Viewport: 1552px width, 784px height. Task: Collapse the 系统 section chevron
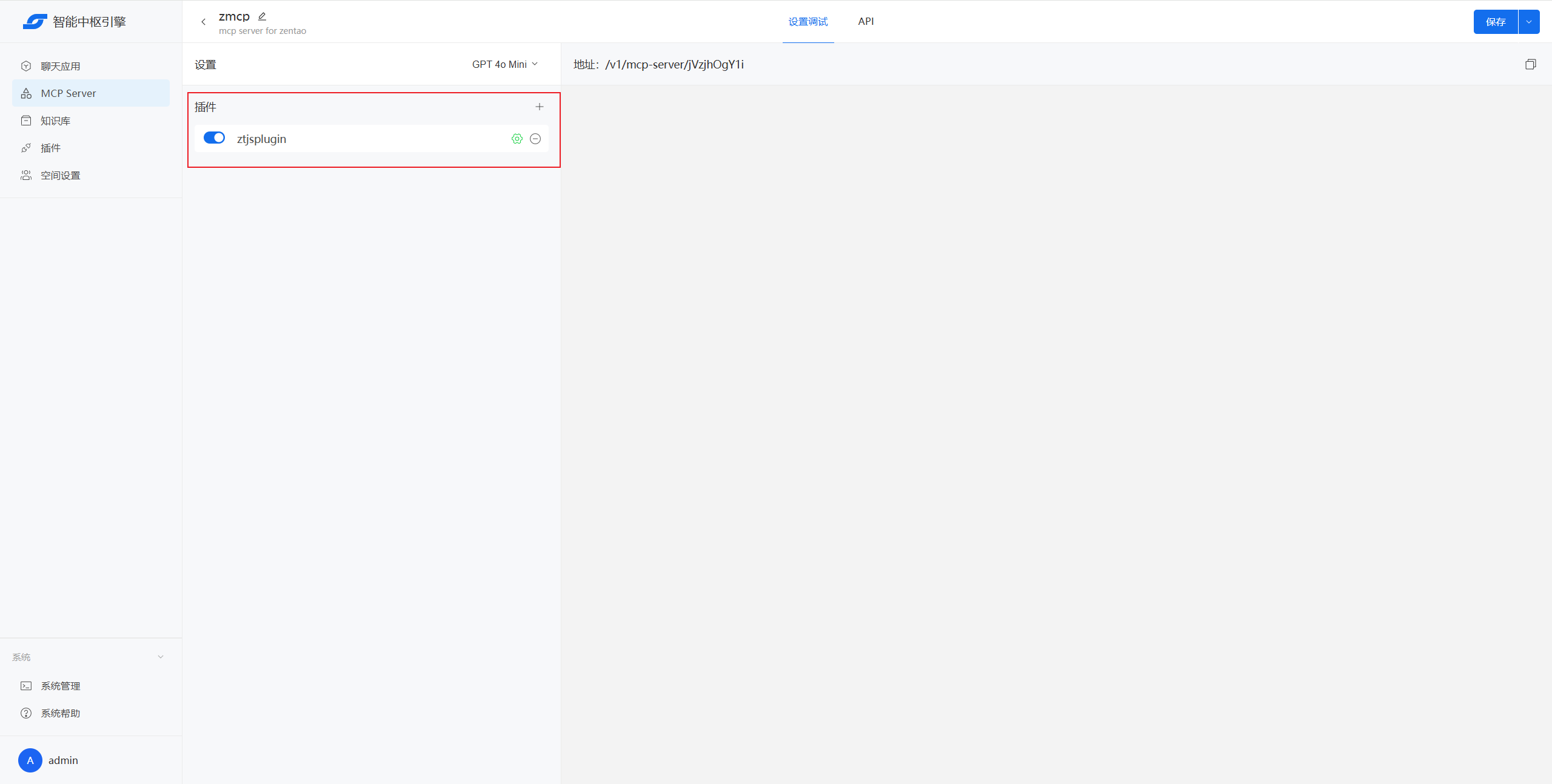161,657
